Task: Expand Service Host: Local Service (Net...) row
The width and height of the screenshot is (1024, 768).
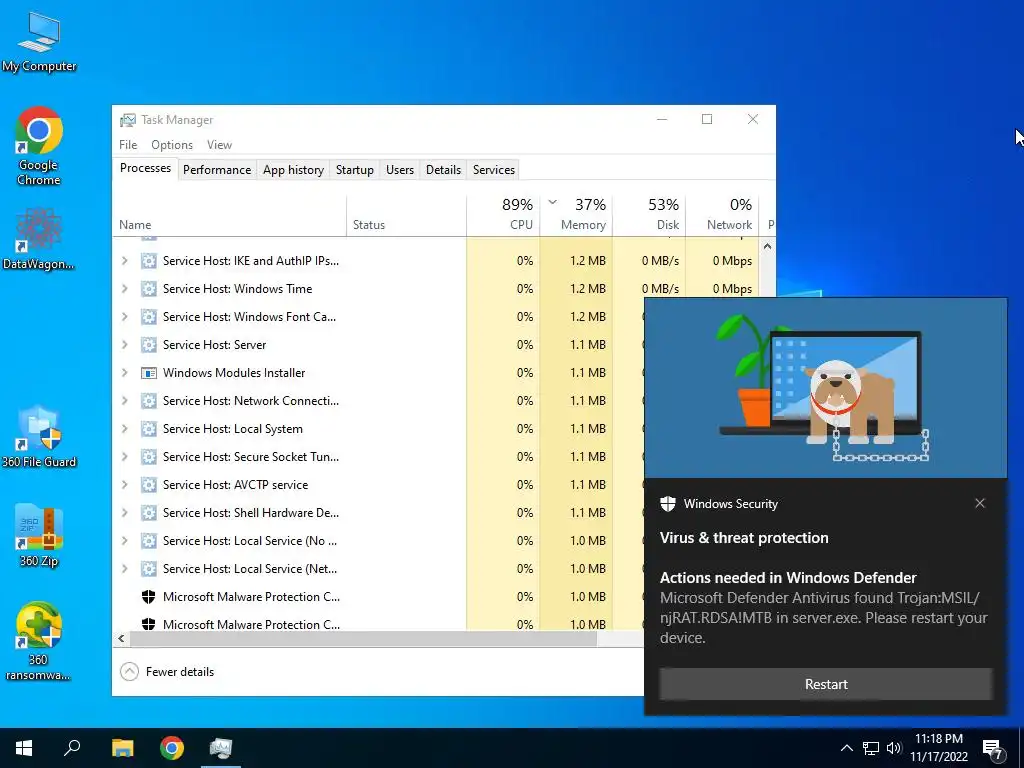Action: point(124,569)
